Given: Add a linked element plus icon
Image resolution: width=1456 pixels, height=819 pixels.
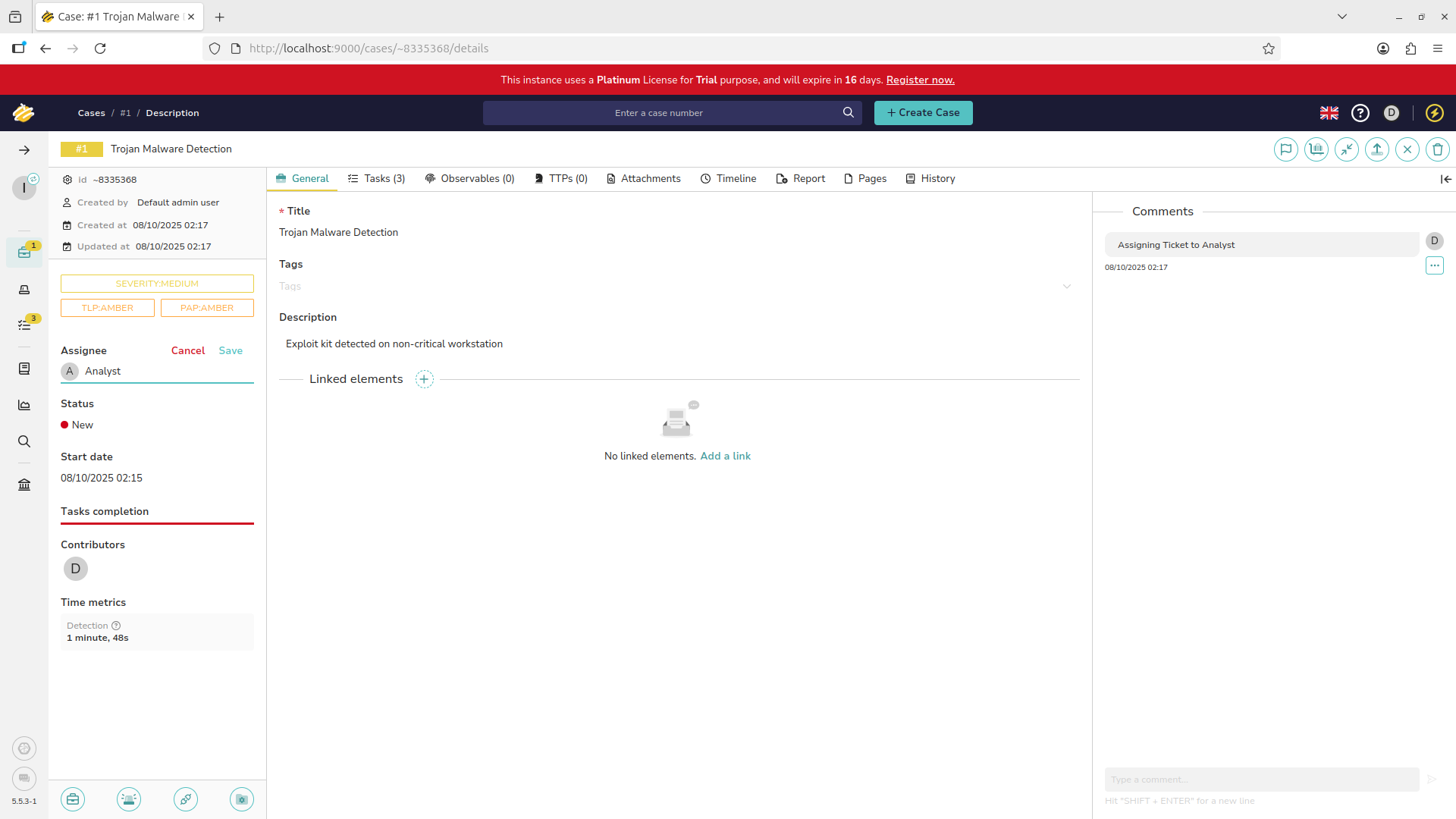Looking at the screenshot, I should coord(425,379).
